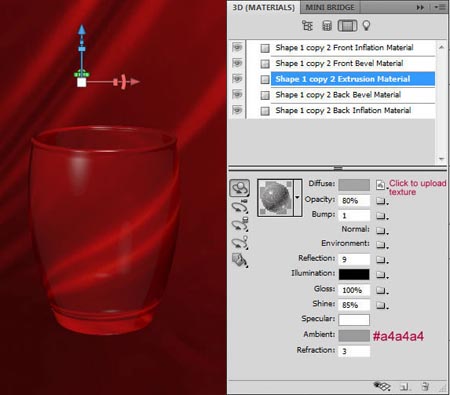The image size is (450, 395).
Task: Click Gloss 100% field
Action: pos(354,290)
